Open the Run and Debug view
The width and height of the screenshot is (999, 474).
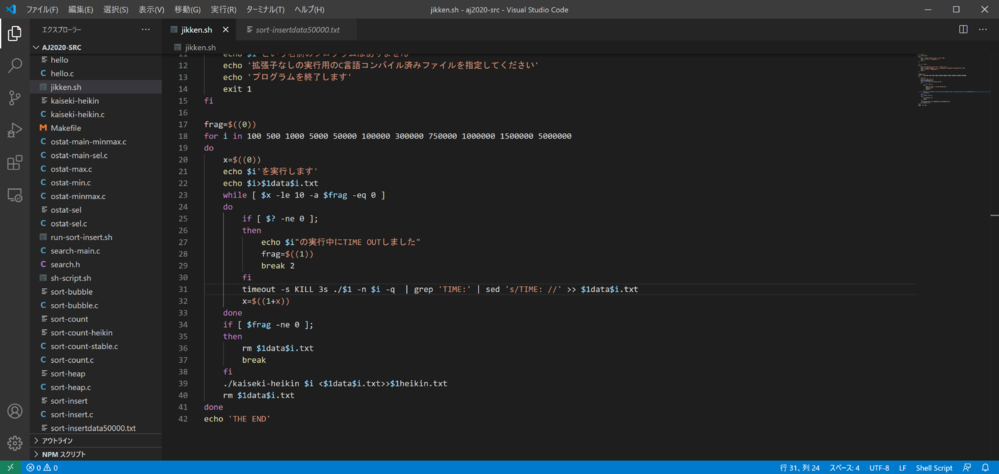15,130
